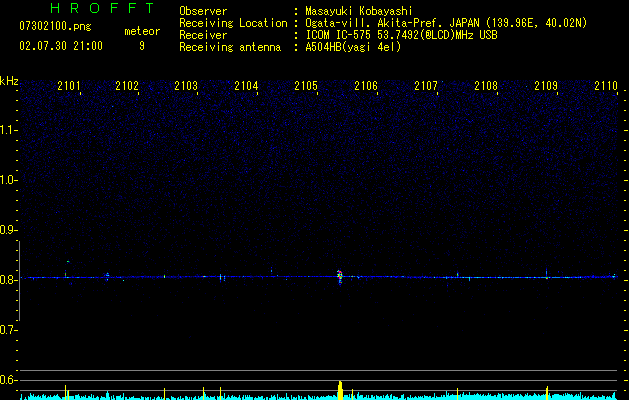Click the 2110 time axis marker
Image resolution: width=629 pixels, height=400 pixels.
[x=606, y=86]
